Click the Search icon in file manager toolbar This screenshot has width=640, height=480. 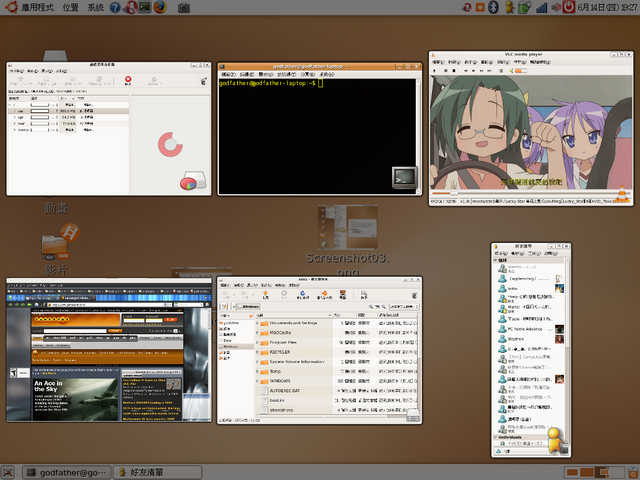point(364,294)
